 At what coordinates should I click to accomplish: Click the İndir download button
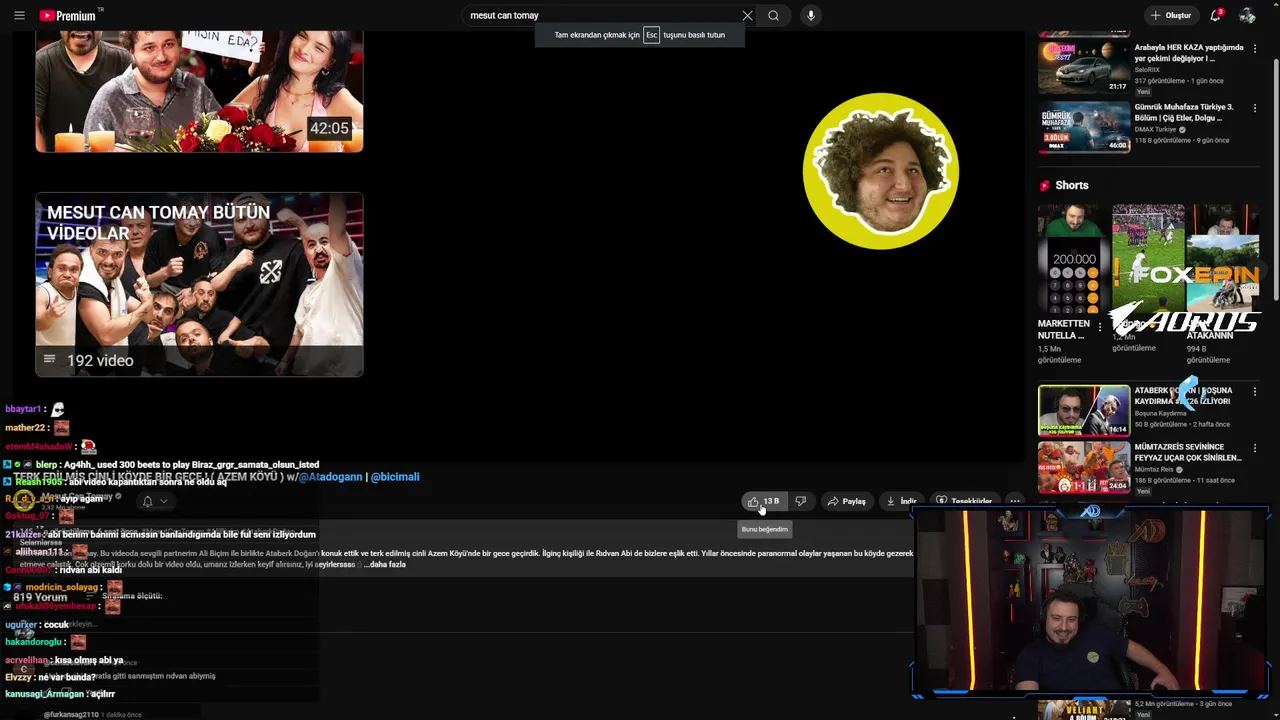901,501
